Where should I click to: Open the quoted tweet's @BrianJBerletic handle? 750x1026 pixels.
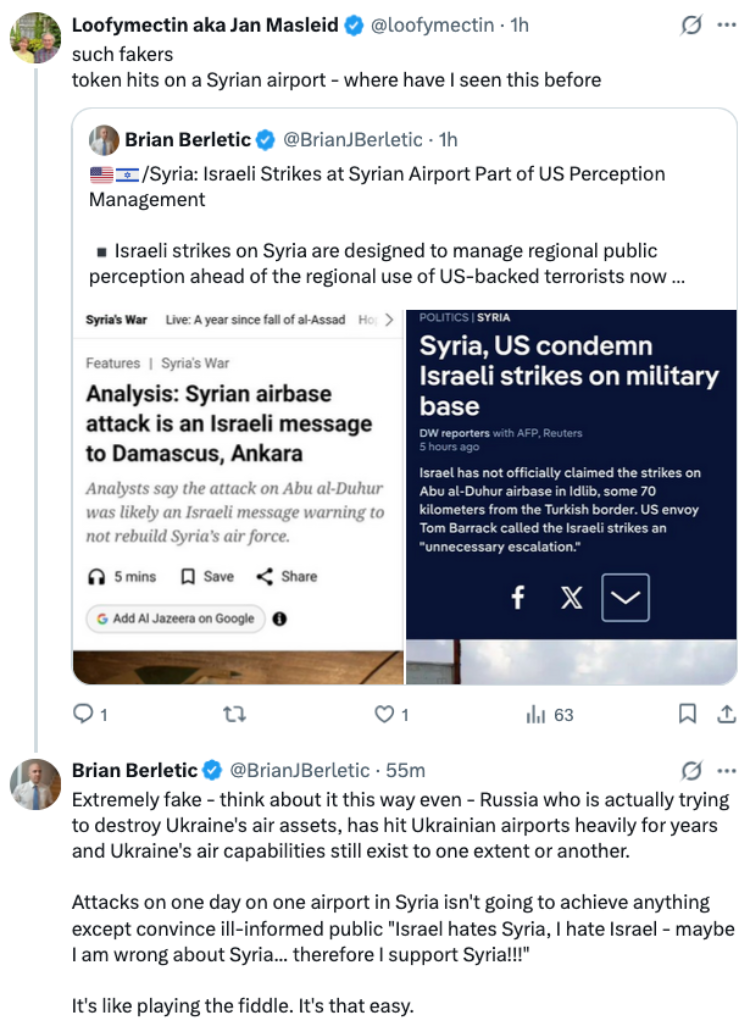(352, 139)
